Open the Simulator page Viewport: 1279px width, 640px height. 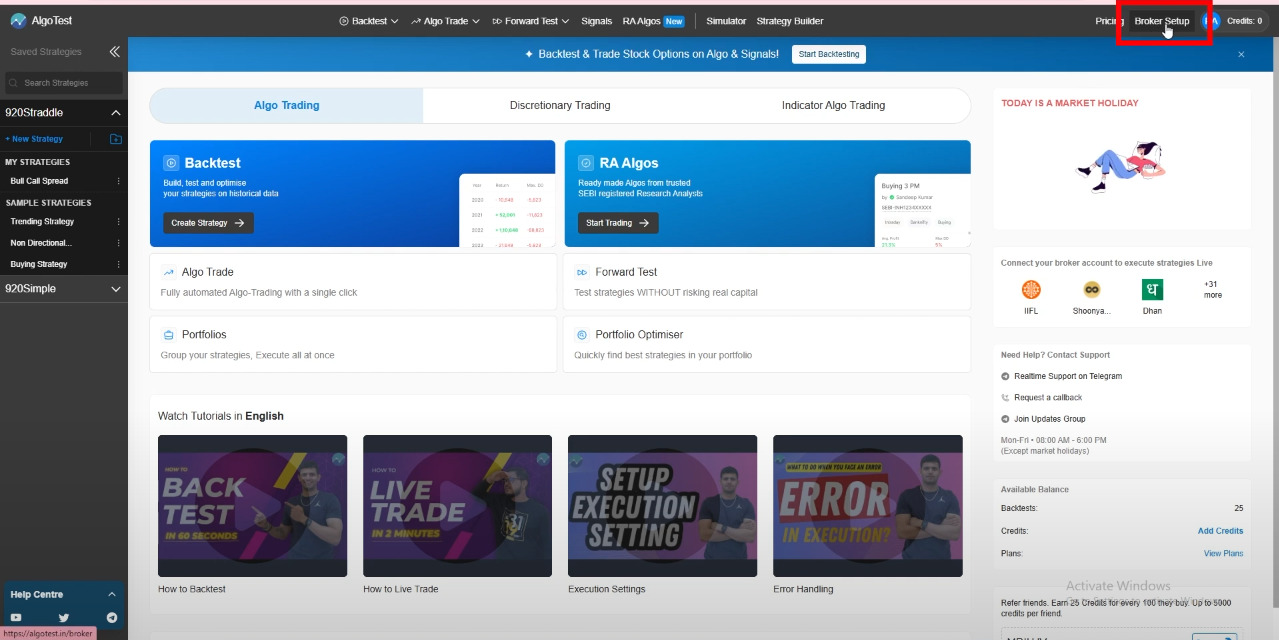726,21
